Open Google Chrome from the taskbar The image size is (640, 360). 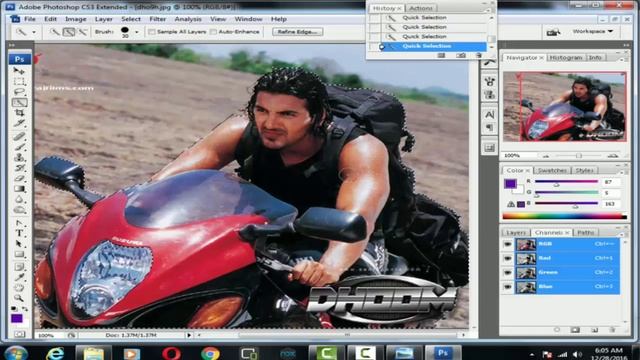click(210, 353)
